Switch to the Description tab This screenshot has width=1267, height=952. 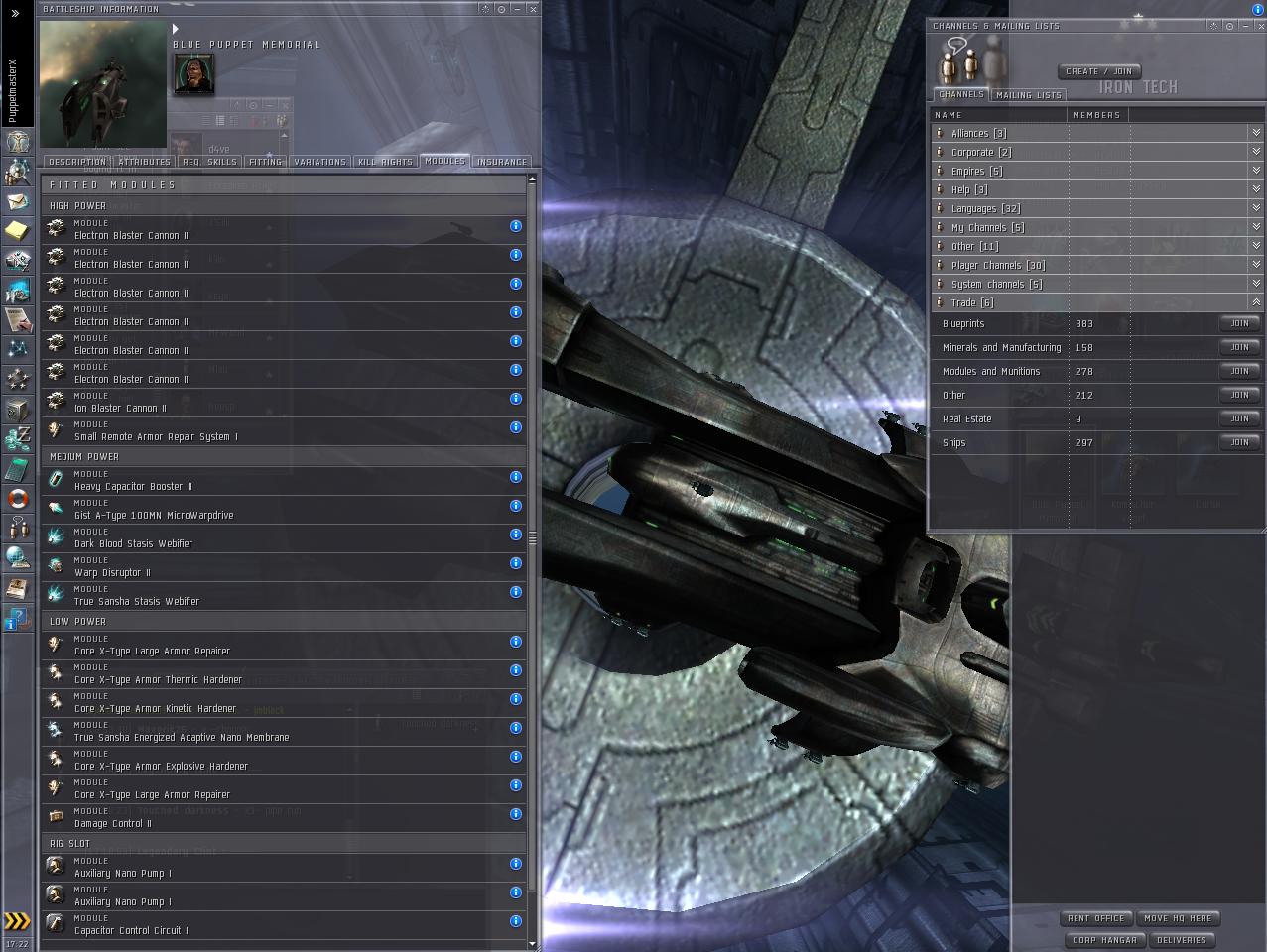pos(76,162)
